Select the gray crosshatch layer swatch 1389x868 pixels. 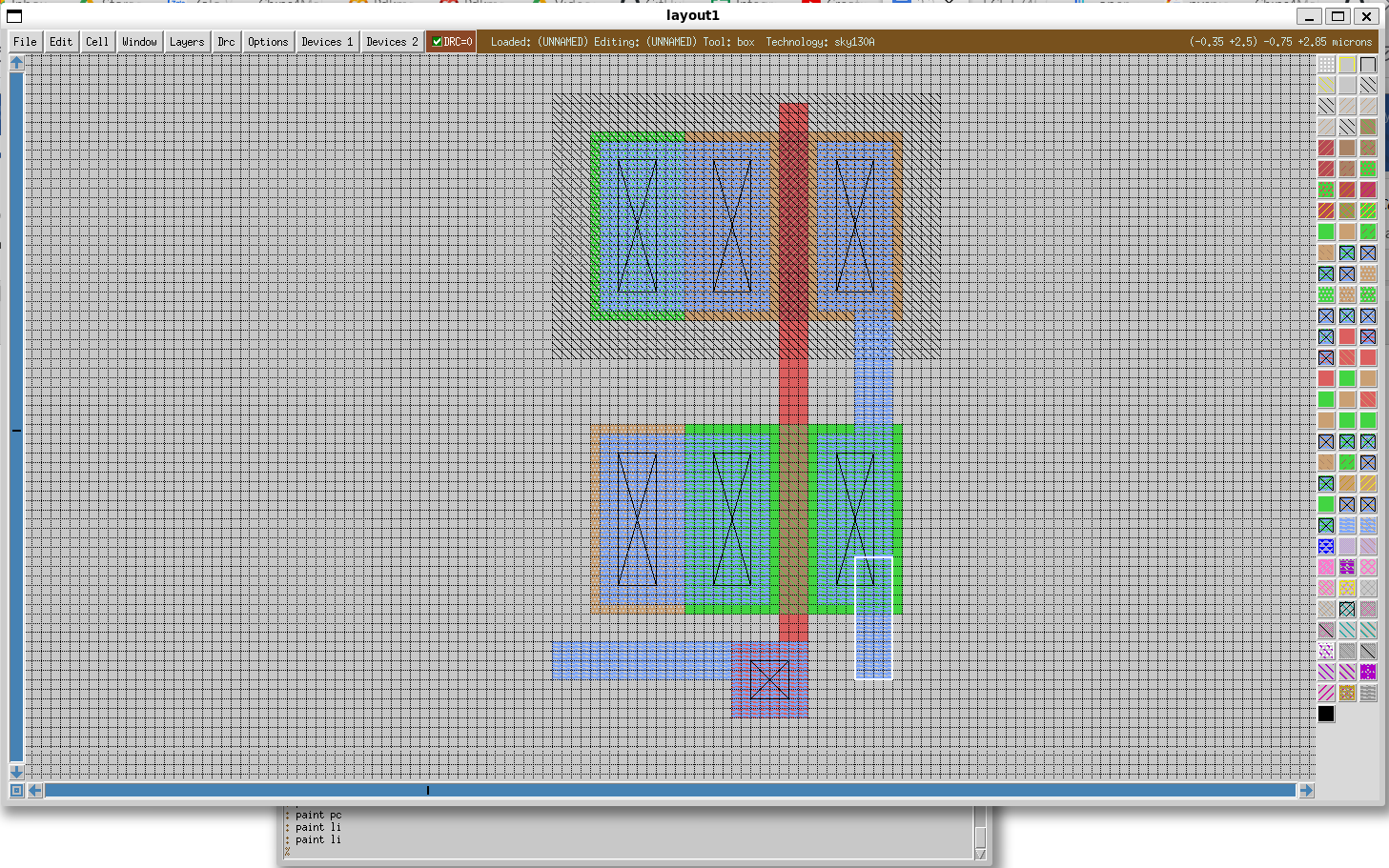coord(1368,588)
